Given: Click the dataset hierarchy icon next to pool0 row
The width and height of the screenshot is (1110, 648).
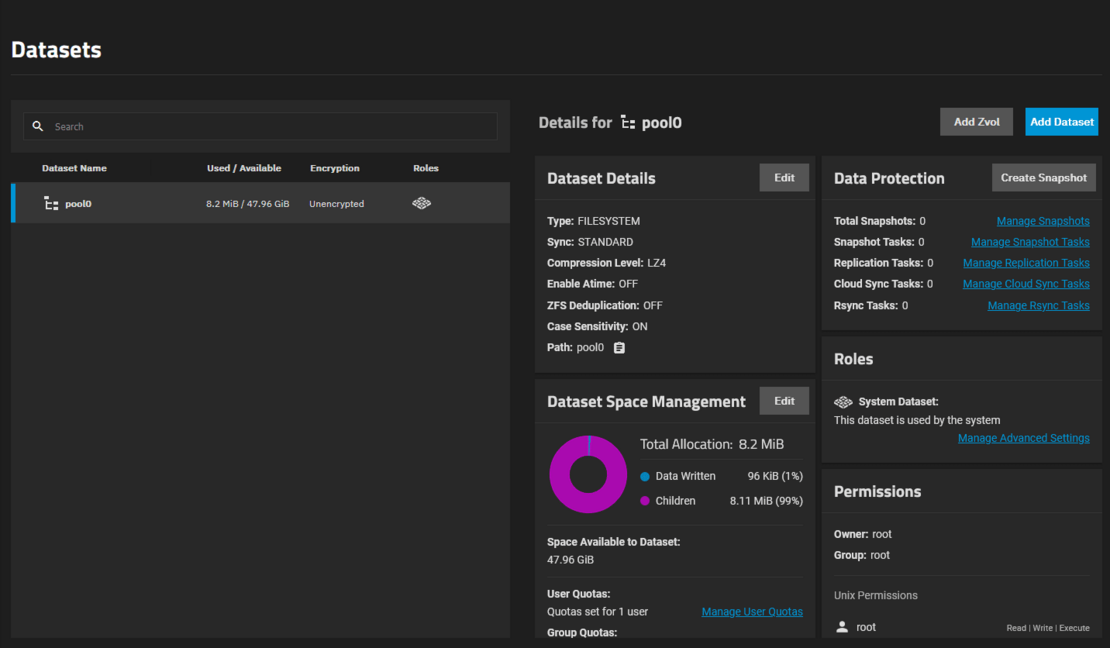Looking at the screenshot, I should [50, 202].
